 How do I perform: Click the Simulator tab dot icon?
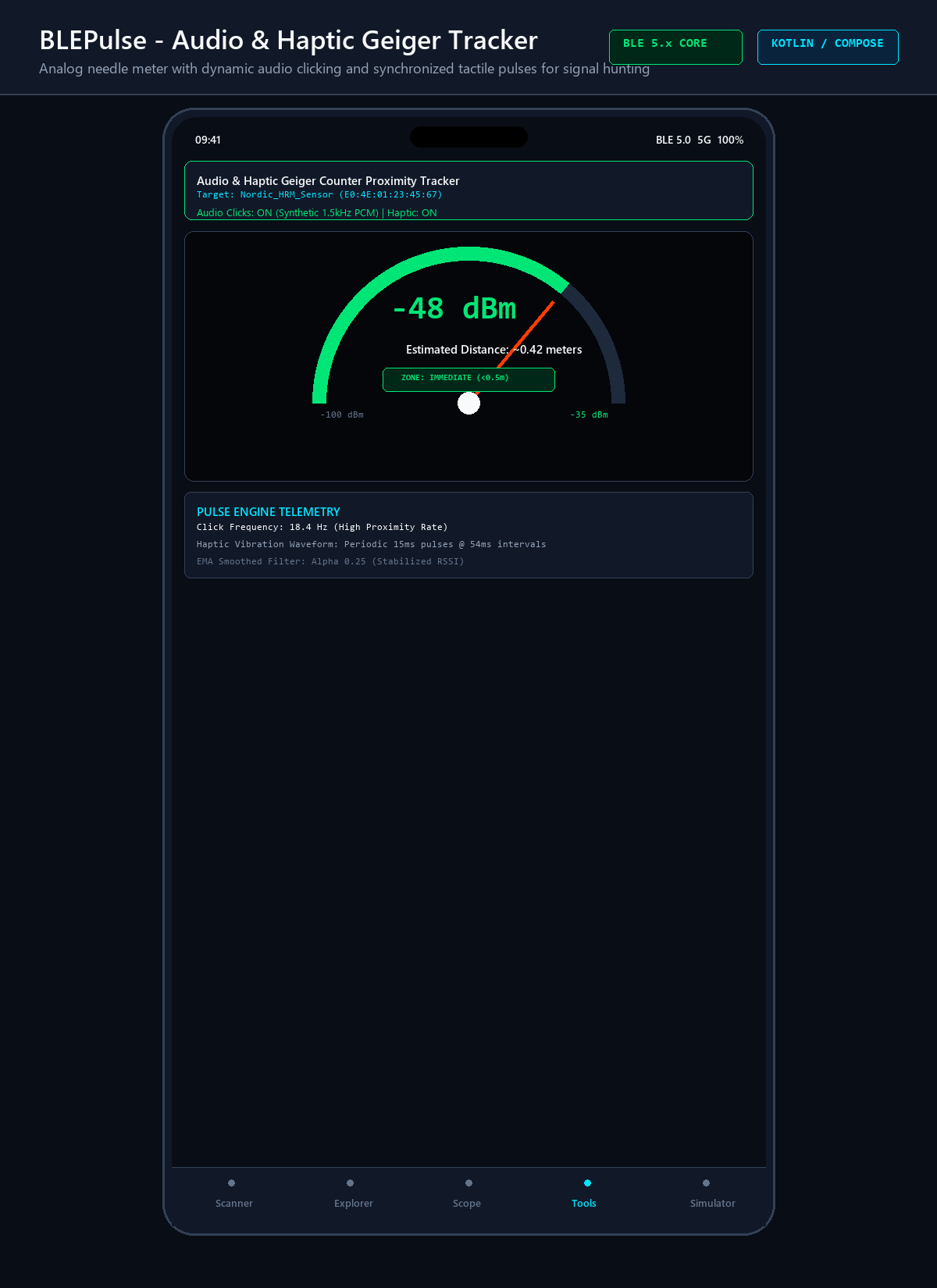point(706,1183)
